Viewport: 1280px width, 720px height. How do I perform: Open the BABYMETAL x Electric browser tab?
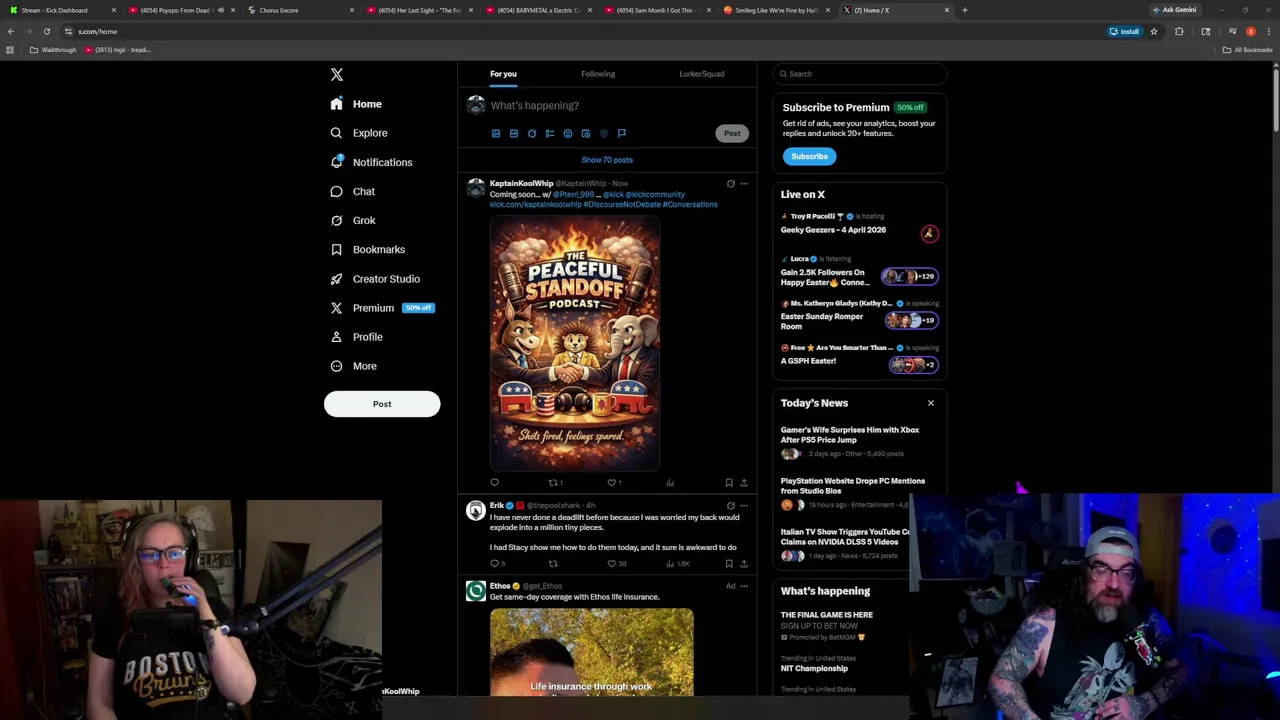pyautogui.click(x=538, y=10)
